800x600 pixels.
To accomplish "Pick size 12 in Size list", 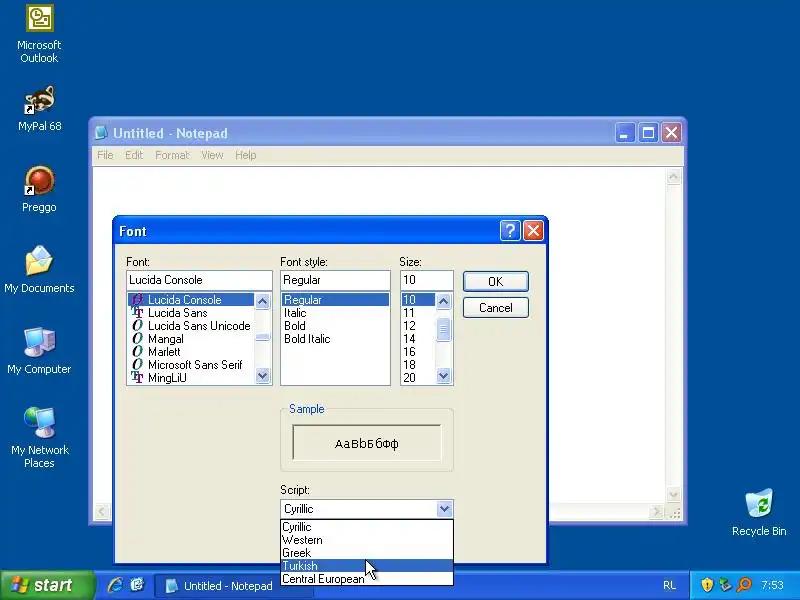I will point(418,326).
